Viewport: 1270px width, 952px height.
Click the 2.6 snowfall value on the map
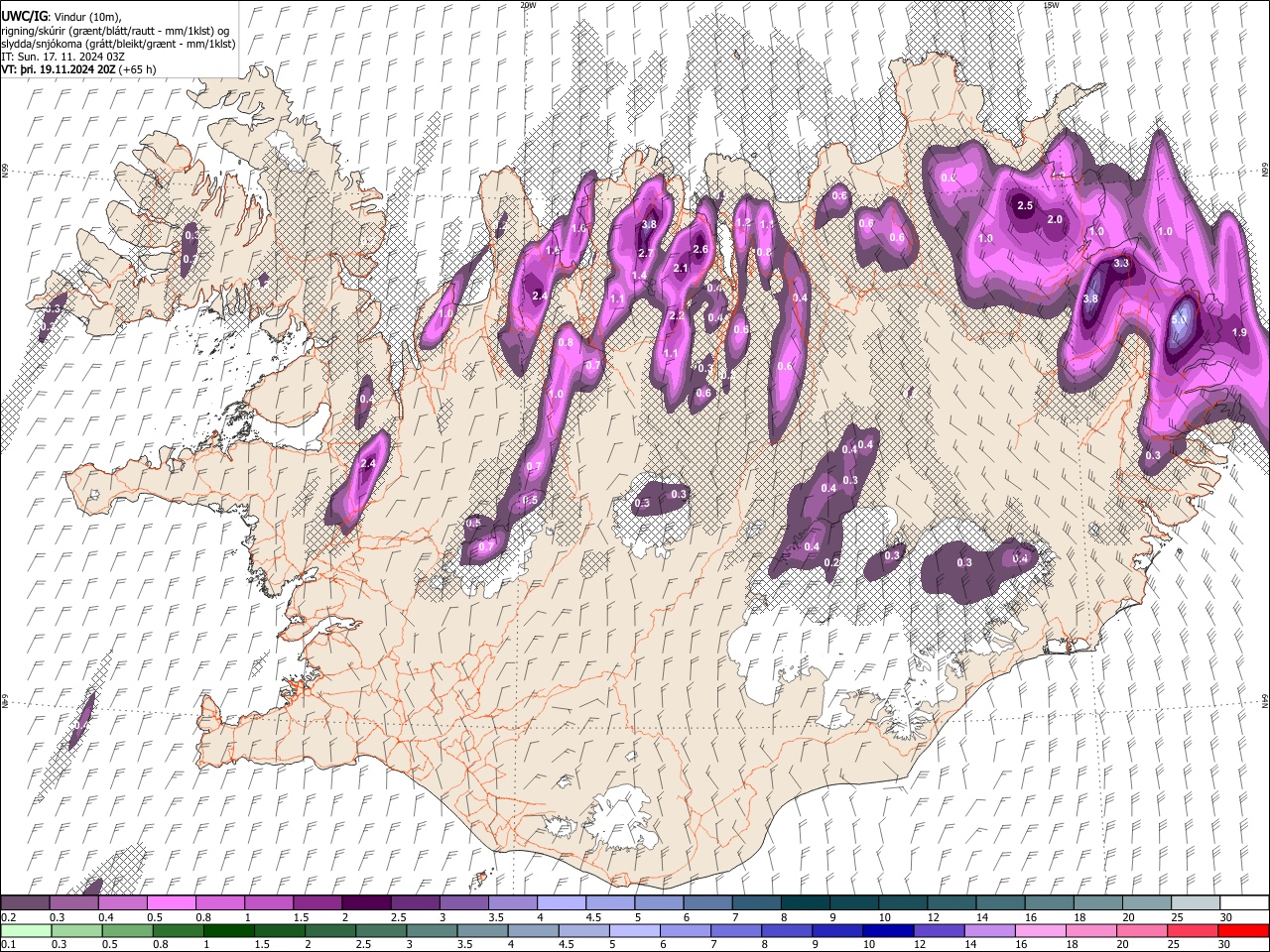pos(700,250)
